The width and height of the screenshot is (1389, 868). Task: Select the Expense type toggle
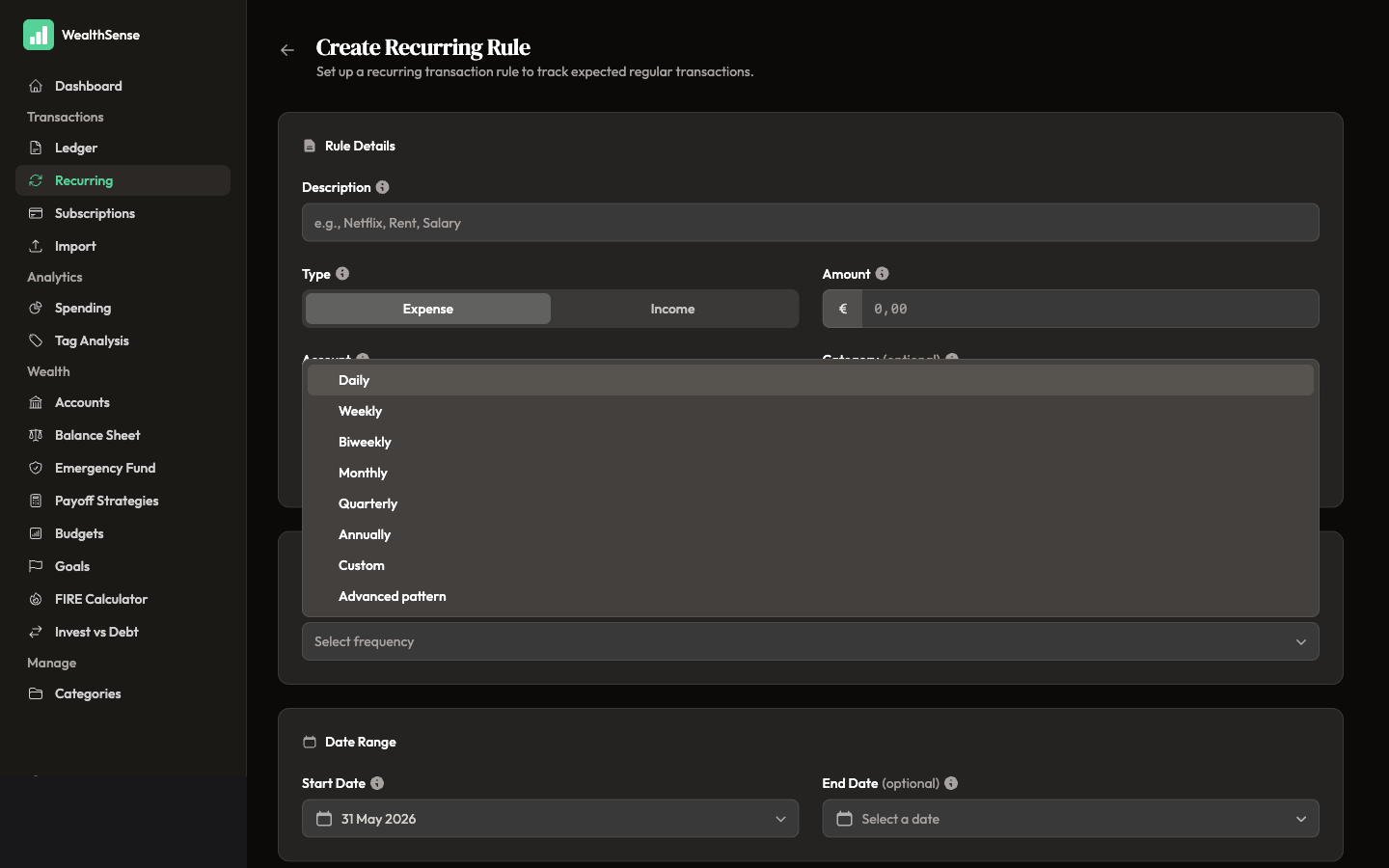click(428, 309)
